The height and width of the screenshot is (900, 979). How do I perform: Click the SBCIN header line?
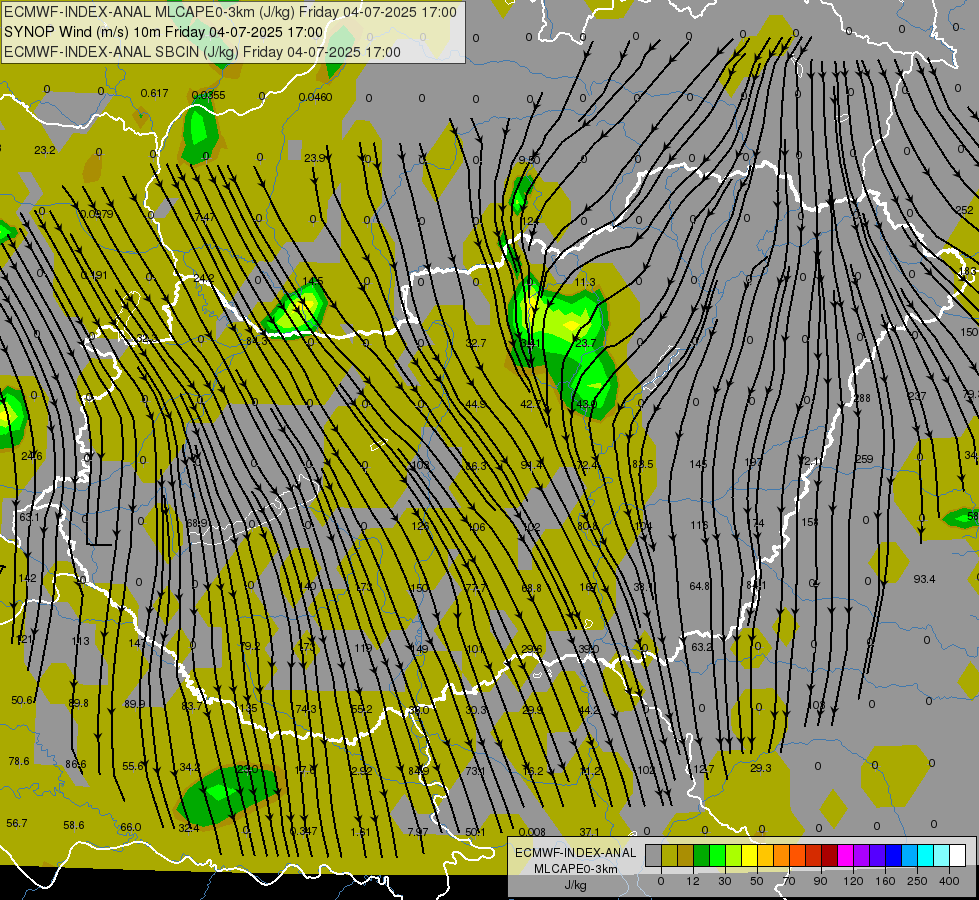point(202,52)
